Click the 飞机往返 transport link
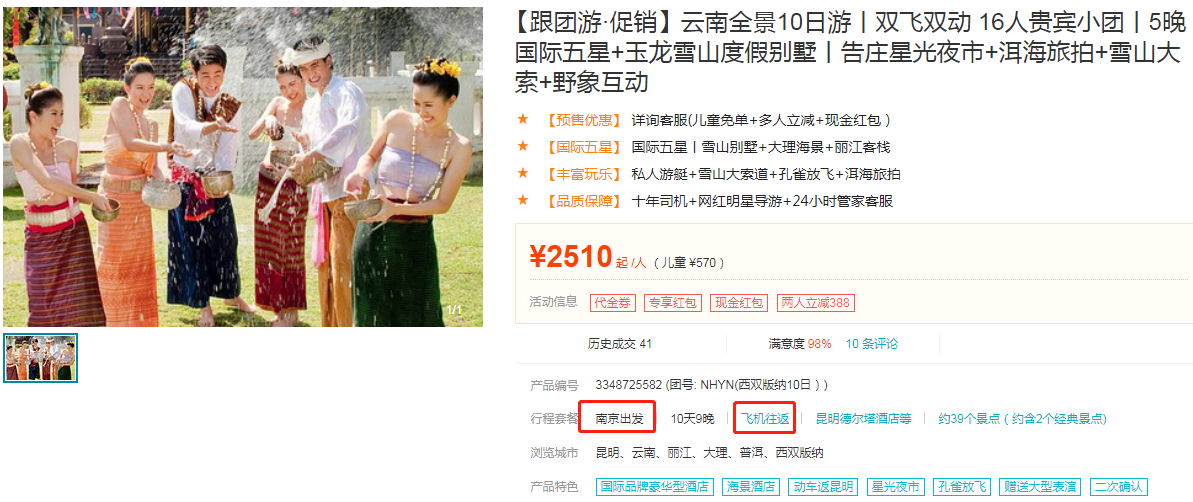This screenshot has width=1193, height=502. [x=765, y=418]
